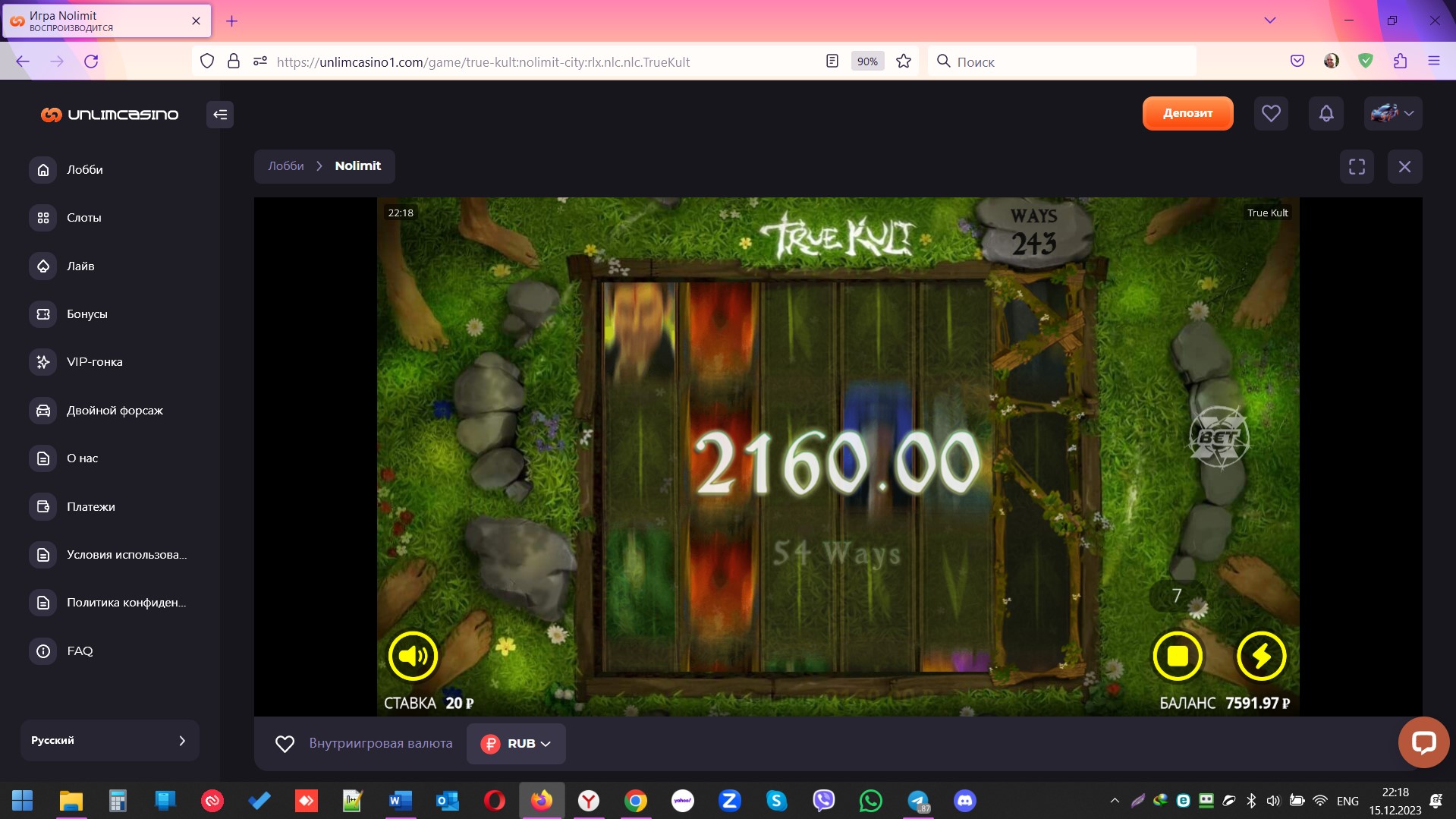1456x819 pixels.
Task: Switch ENG input language indicator
Action: [1348, 802]
